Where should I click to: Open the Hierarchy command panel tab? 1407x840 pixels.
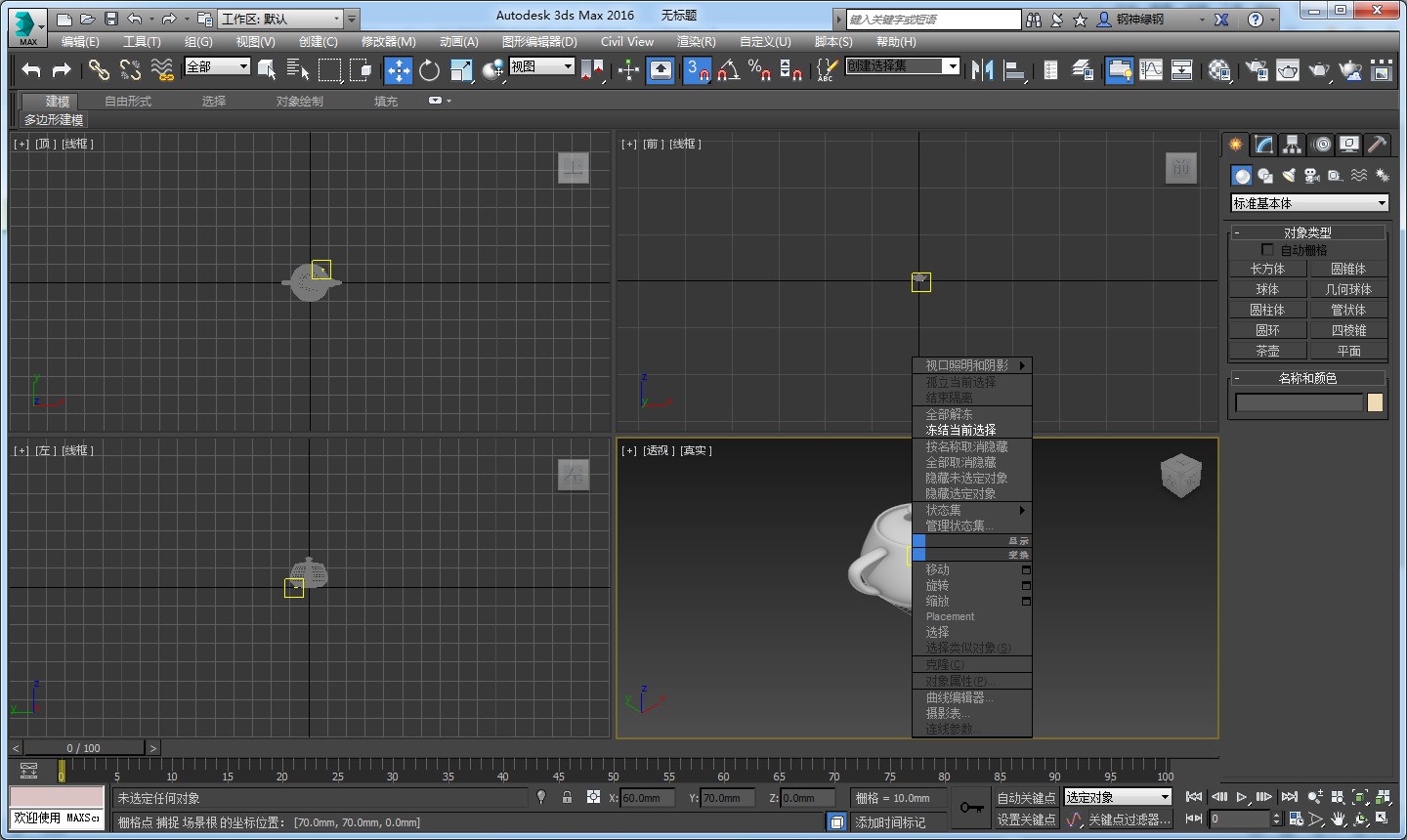[x=1292, y=145]
